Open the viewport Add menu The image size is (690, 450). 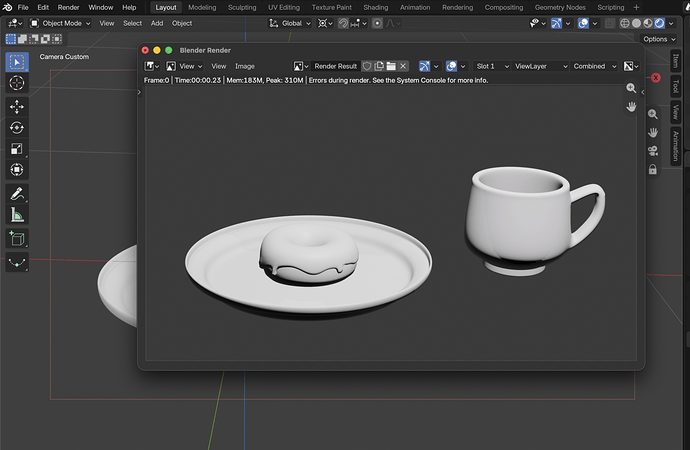pyautogui.click(x=157, y=23)
